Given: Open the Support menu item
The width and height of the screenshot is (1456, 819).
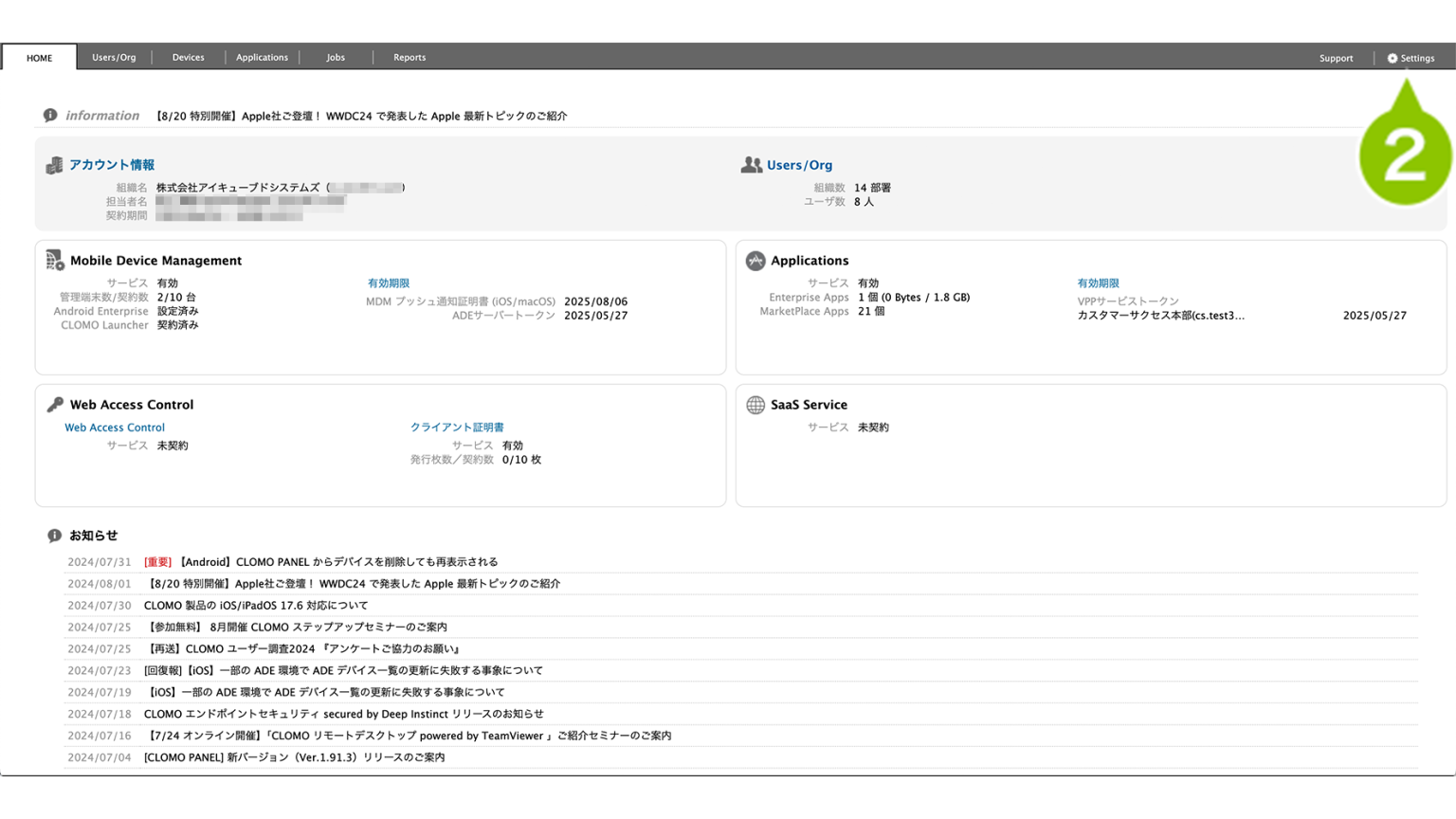Looking at the screenshot, I should [1336, 58].
